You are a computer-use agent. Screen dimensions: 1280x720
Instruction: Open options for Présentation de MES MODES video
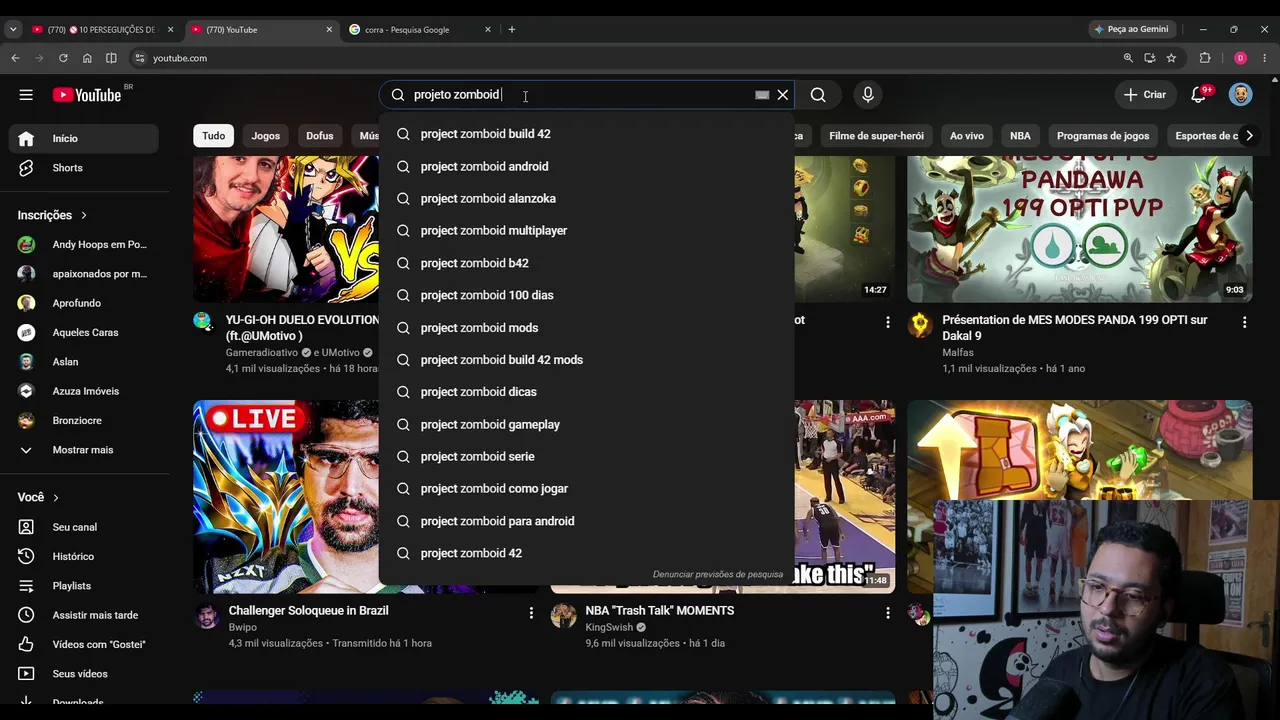click(x=1244, y=322)
